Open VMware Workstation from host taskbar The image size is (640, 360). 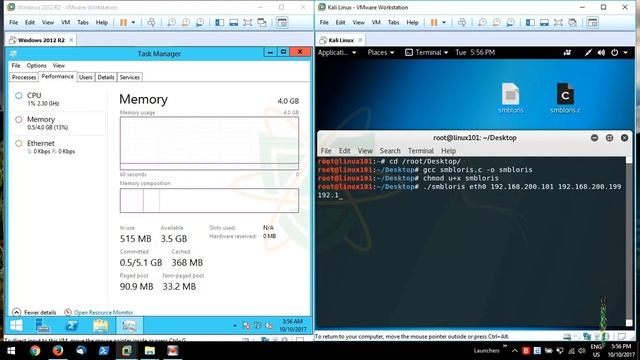click(127, 351)
